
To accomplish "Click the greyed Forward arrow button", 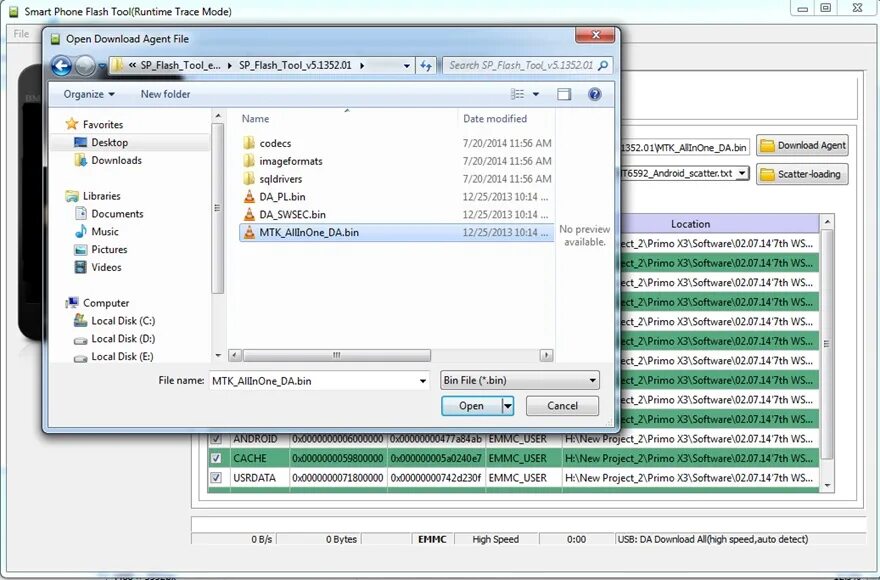I will pos(85,66).
